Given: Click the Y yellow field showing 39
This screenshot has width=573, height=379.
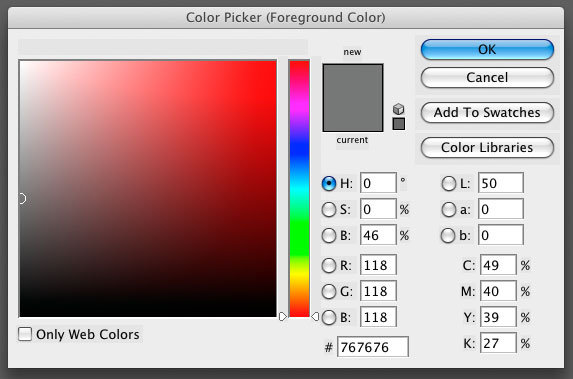Looking at the screenshot, I should pyautogui.click(x=498, y=317).
